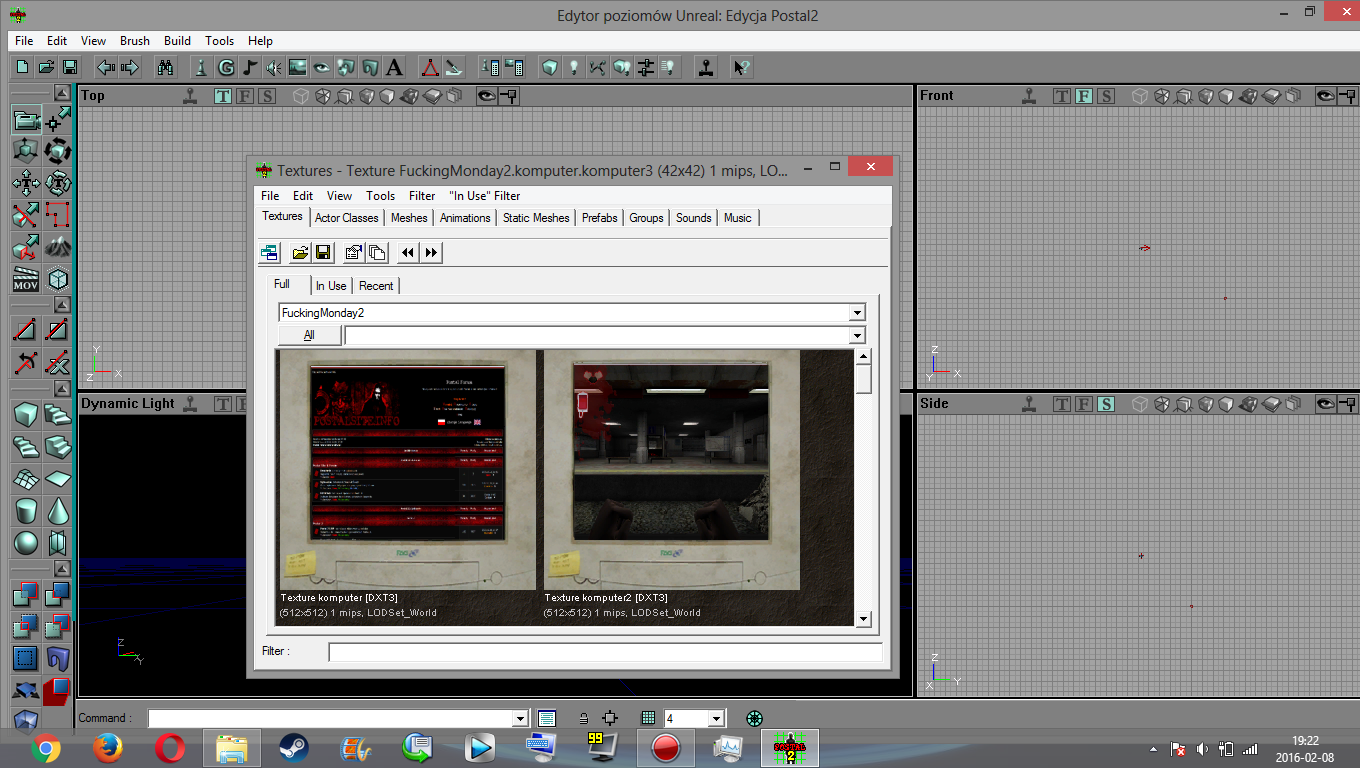Open the "In Use" Filter menu
This screenshot has width=1360, height=768.
[485, 196]
